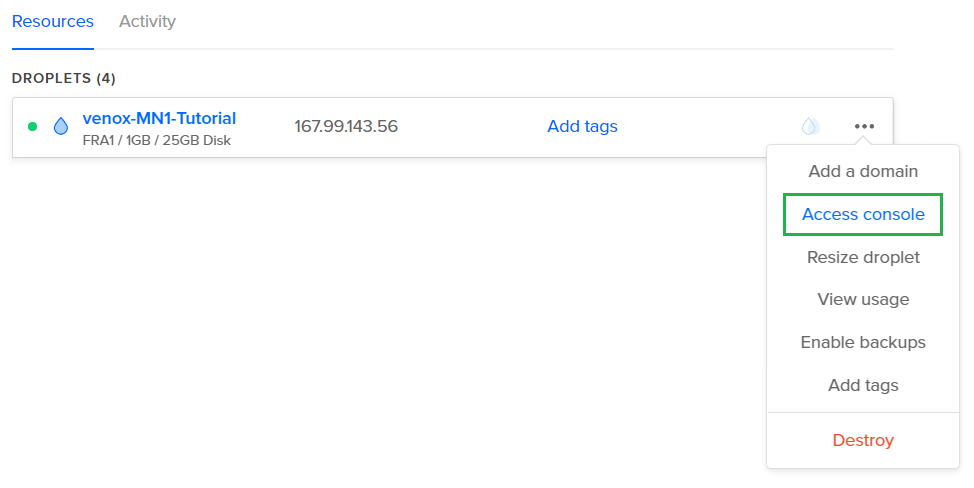
Task: Switch to the Resources tab
Action: 53,21
